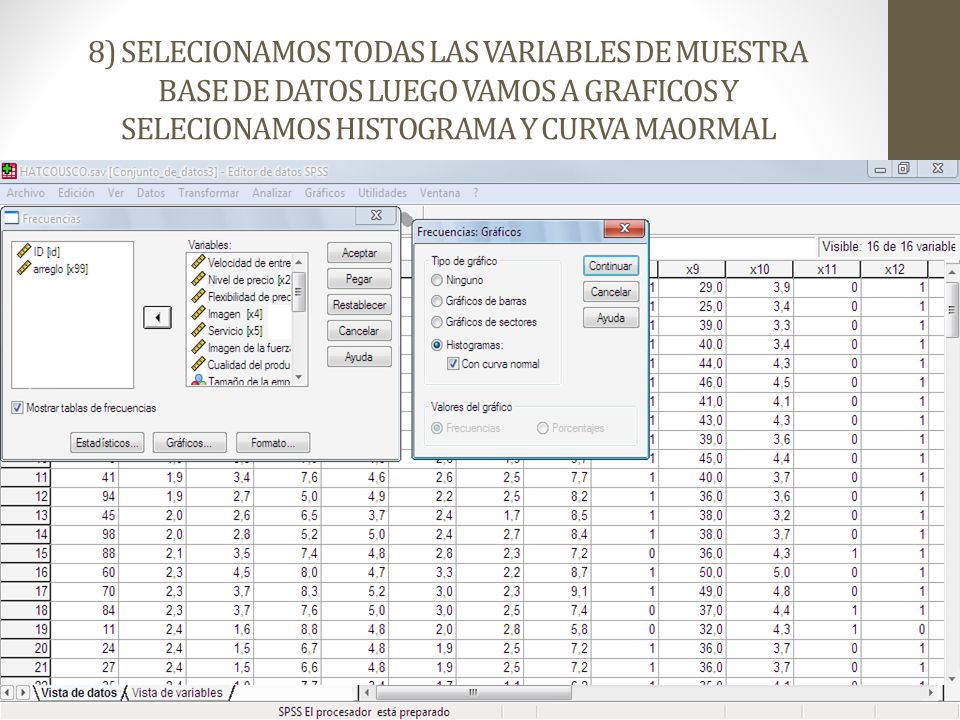The height and width of the screenshot is (720, 960).
Task: Click the Variables list scroll-down arrow
Action: point(299,378)
